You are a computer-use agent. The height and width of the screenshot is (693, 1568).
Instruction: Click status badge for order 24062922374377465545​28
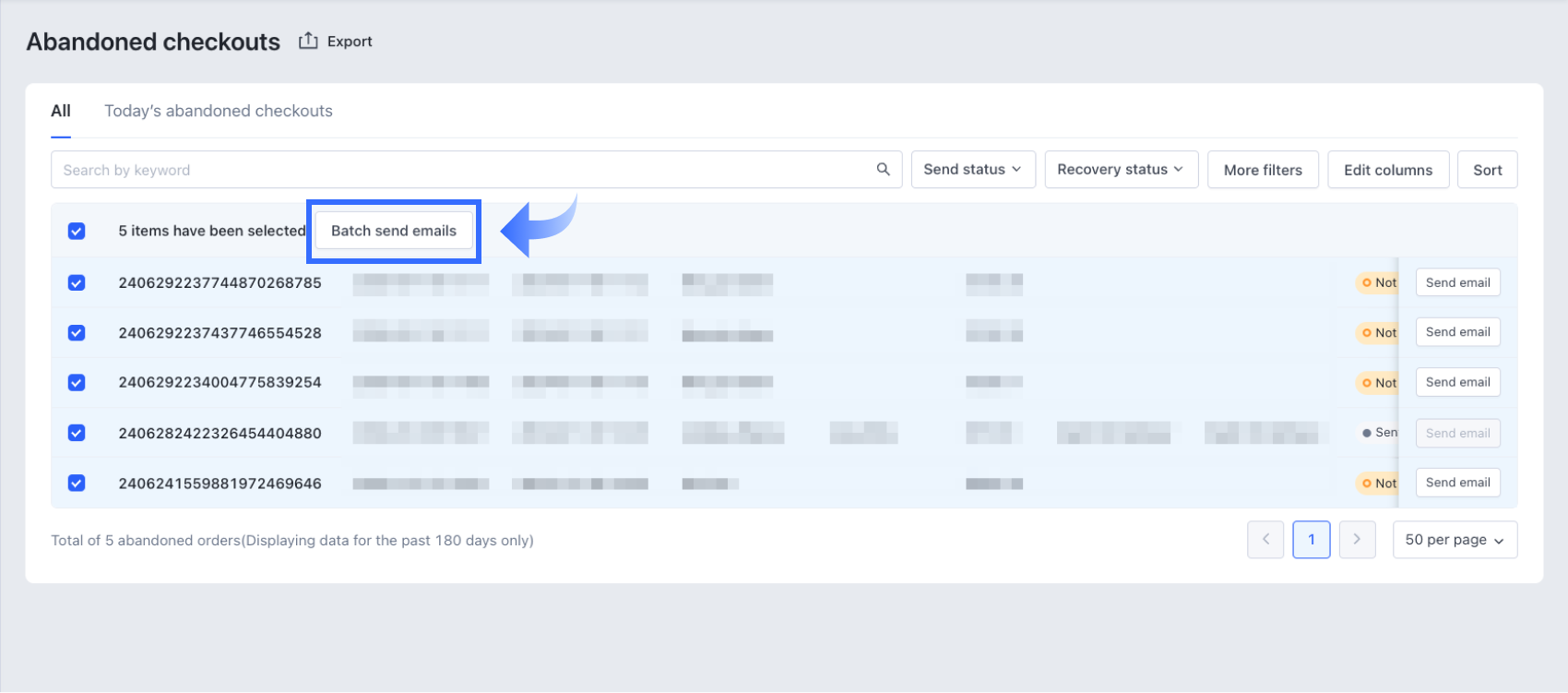(x=1377, y=332)
